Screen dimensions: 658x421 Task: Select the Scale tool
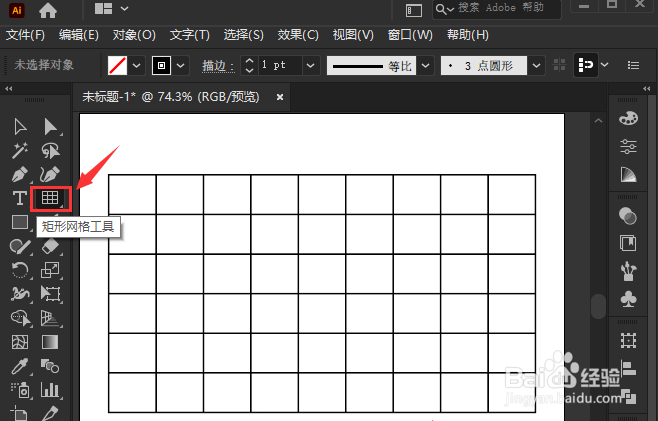pyautogui.click(x=50, y=270)
